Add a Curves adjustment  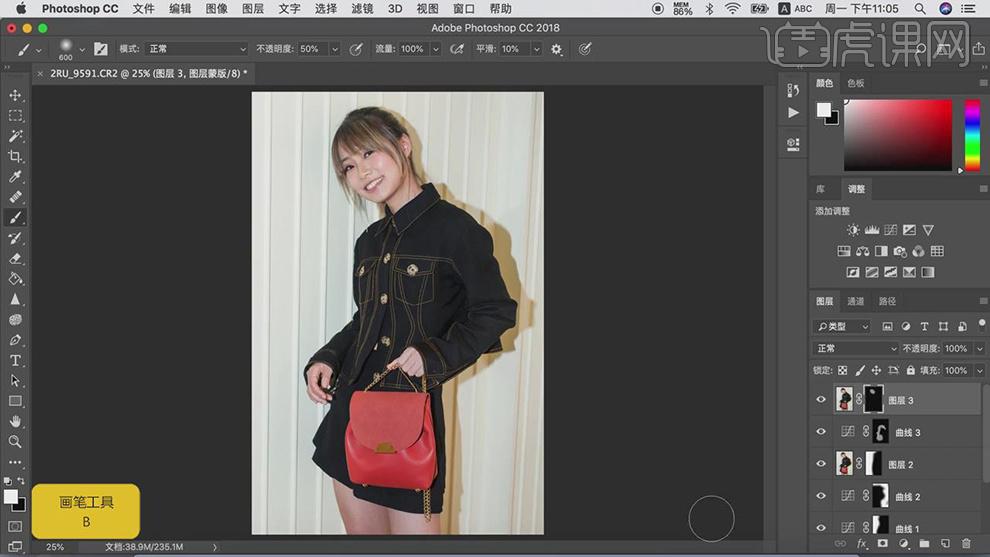(x=890, y=230)
